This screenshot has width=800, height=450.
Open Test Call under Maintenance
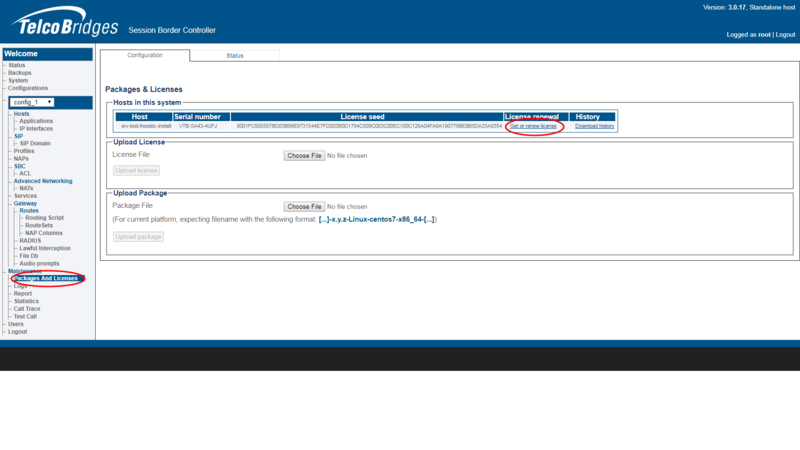[25, 317]
